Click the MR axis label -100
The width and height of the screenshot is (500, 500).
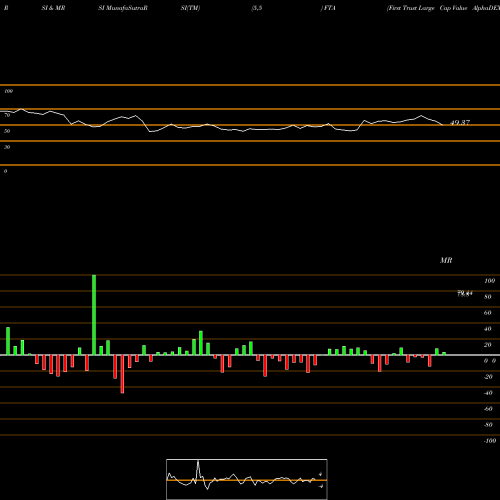coord(490,441)
